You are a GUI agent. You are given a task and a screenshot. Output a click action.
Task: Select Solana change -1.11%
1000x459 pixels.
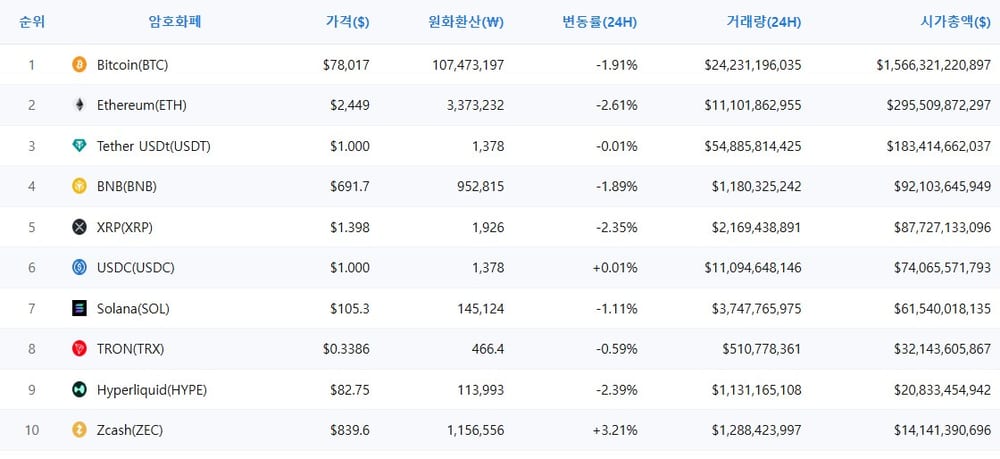pos(616,309)
